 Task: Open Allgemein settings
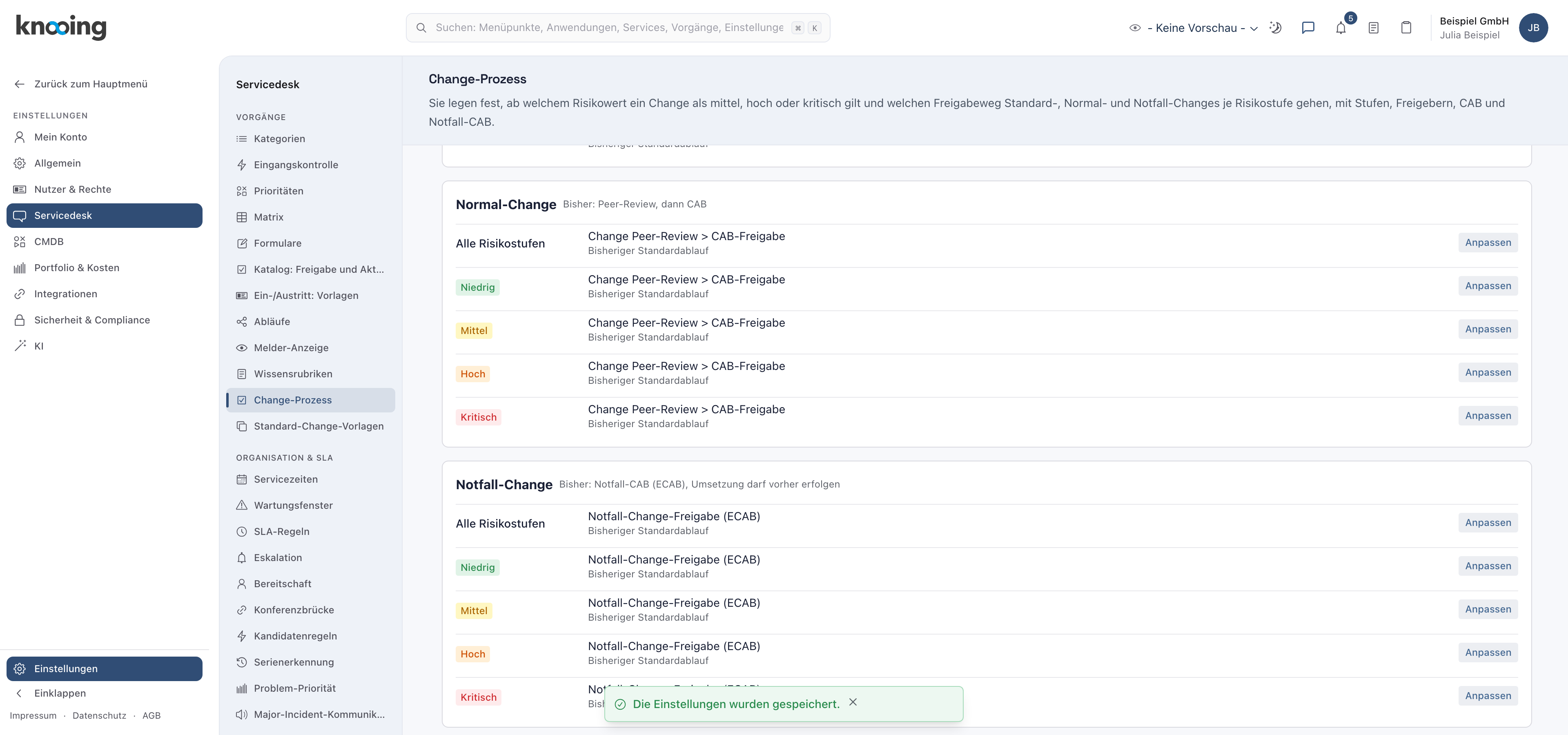pyautogui.click(x=104, y=164)
